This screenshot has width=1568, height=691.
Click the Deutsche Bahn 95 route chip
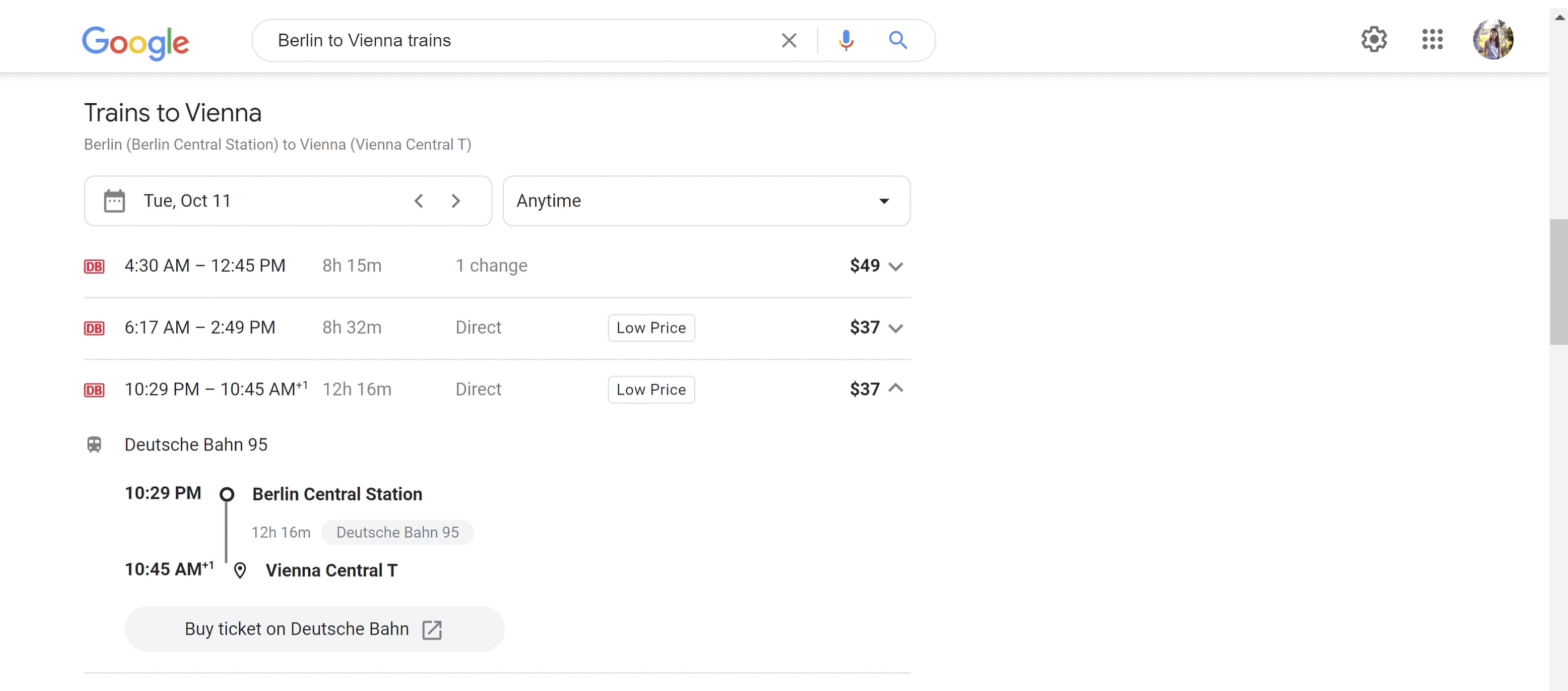coord(397,532)
